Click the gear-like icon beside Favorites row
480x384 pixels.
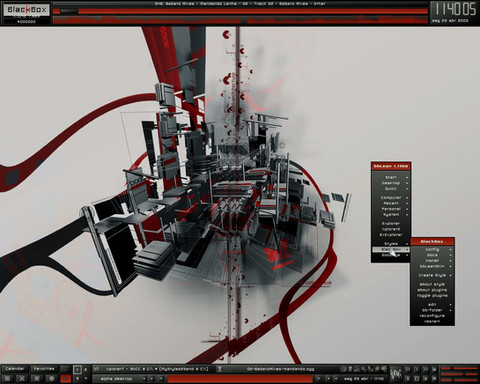(52, 379)
